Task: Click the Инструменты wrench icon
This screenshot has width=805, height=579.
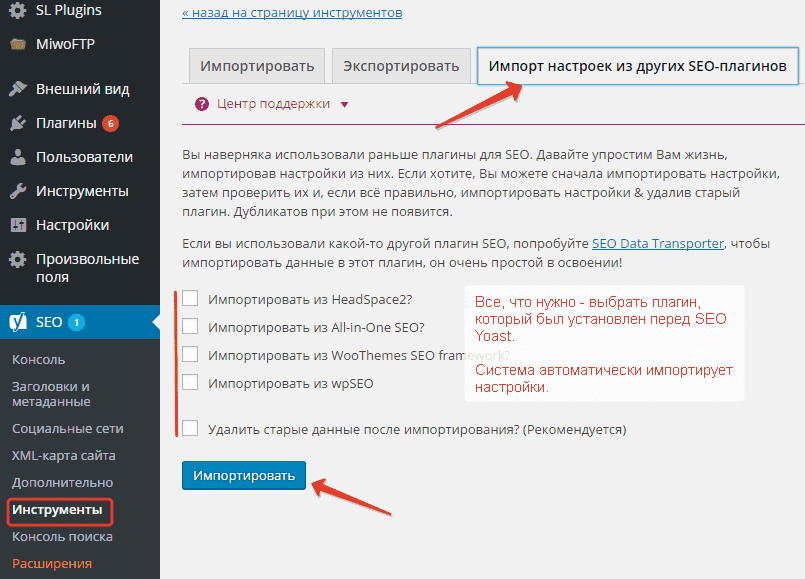Action: coord(18,191)
